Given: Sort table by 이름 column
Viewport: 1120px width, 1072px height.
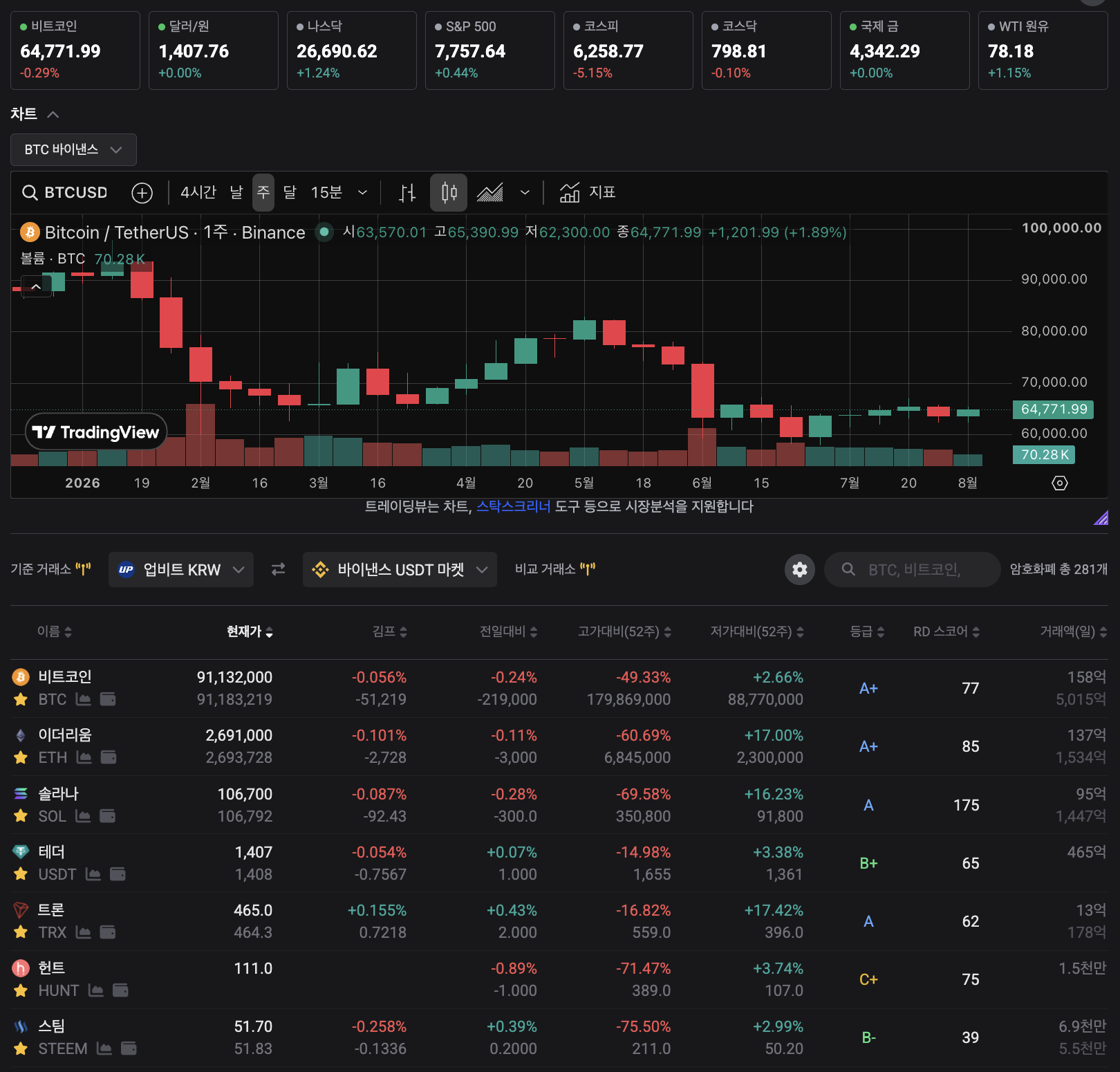Looking at the screenshot, I should click(x=55, y=631).
